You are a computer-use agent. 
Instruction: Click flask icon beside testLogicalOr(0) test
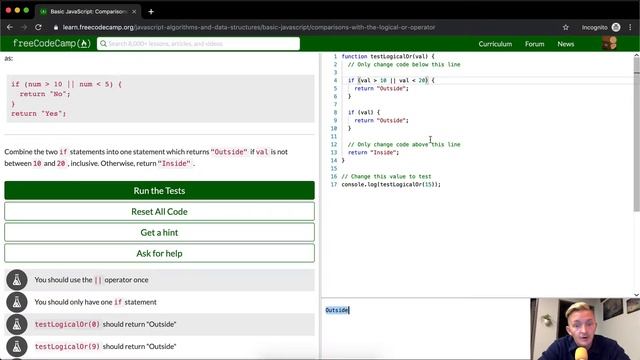coord(17,324)
